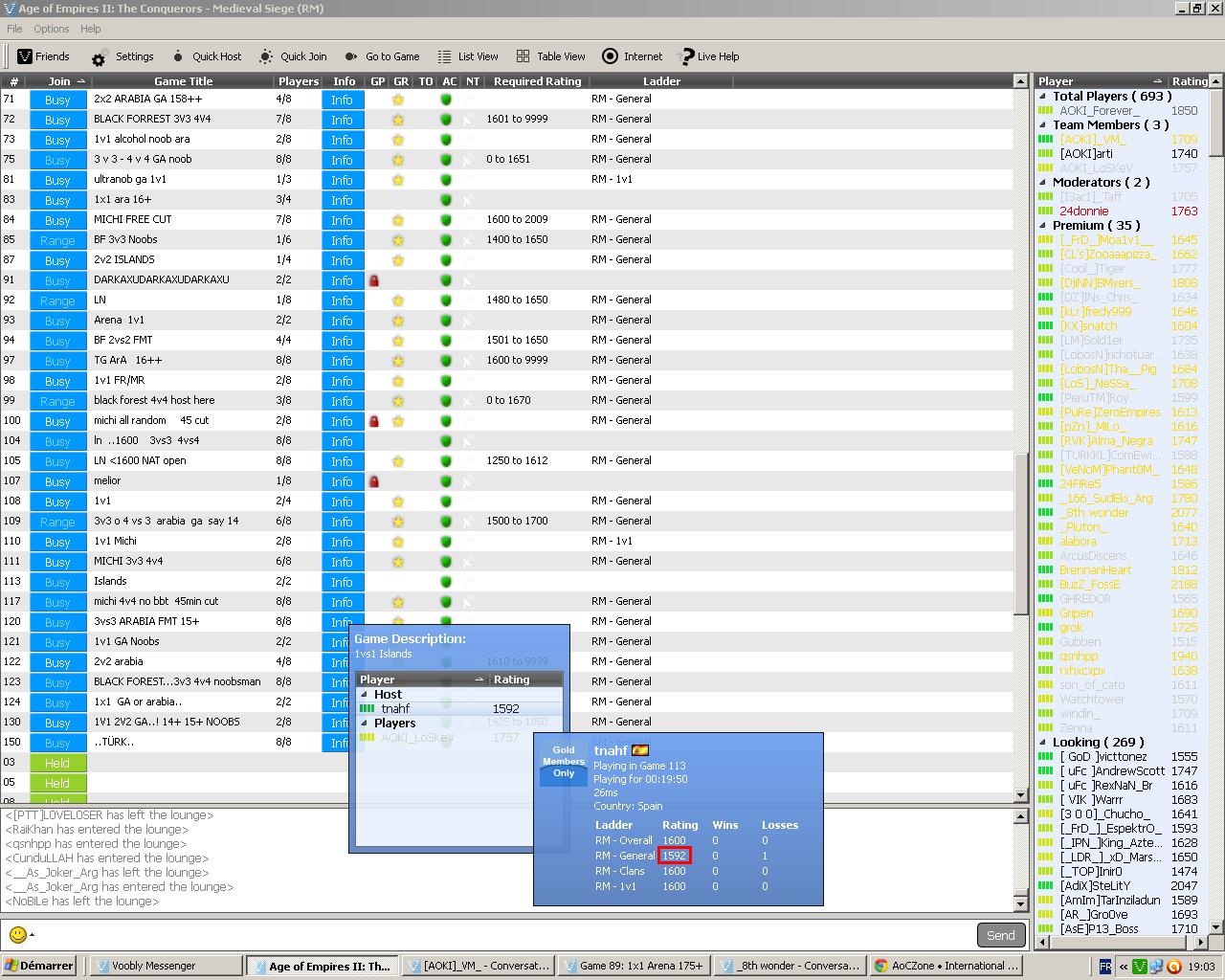The width and height of the screenshot is (1225, 980).
Task: Click Busy button for game 71
Action: [x=57, y=100]
